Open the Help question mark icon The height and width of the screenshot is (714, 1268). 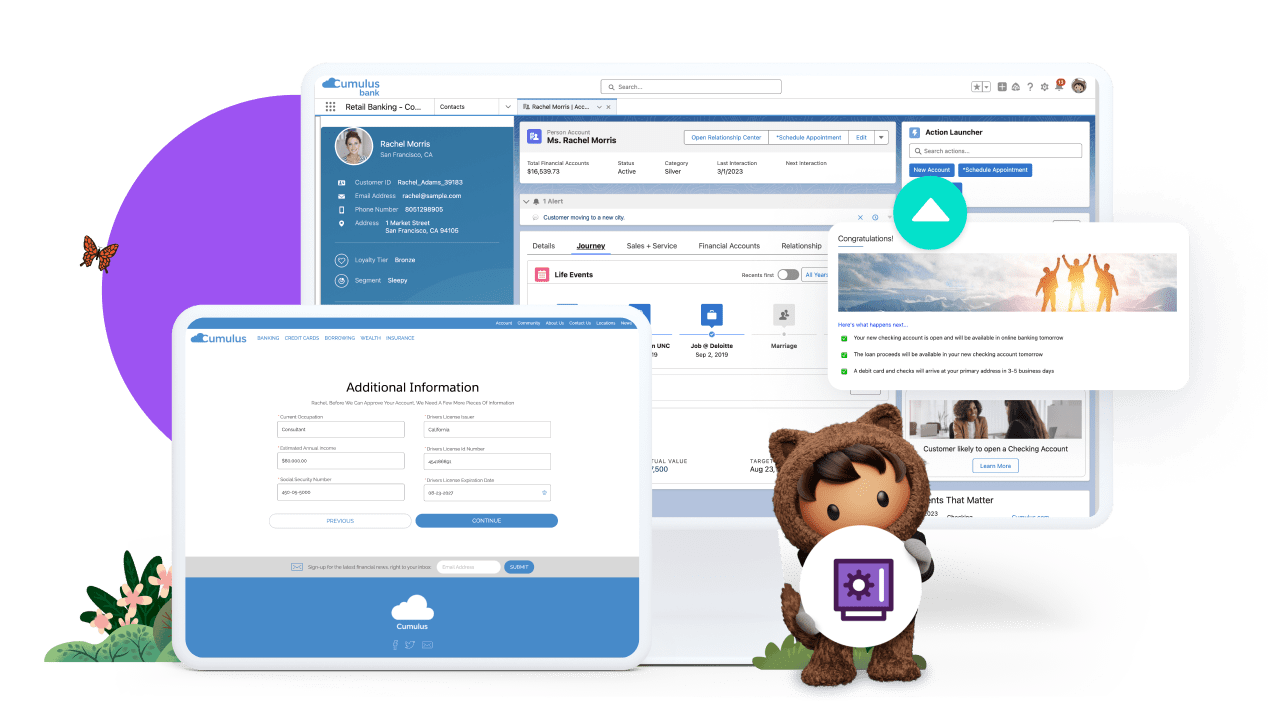[1030, 87]
